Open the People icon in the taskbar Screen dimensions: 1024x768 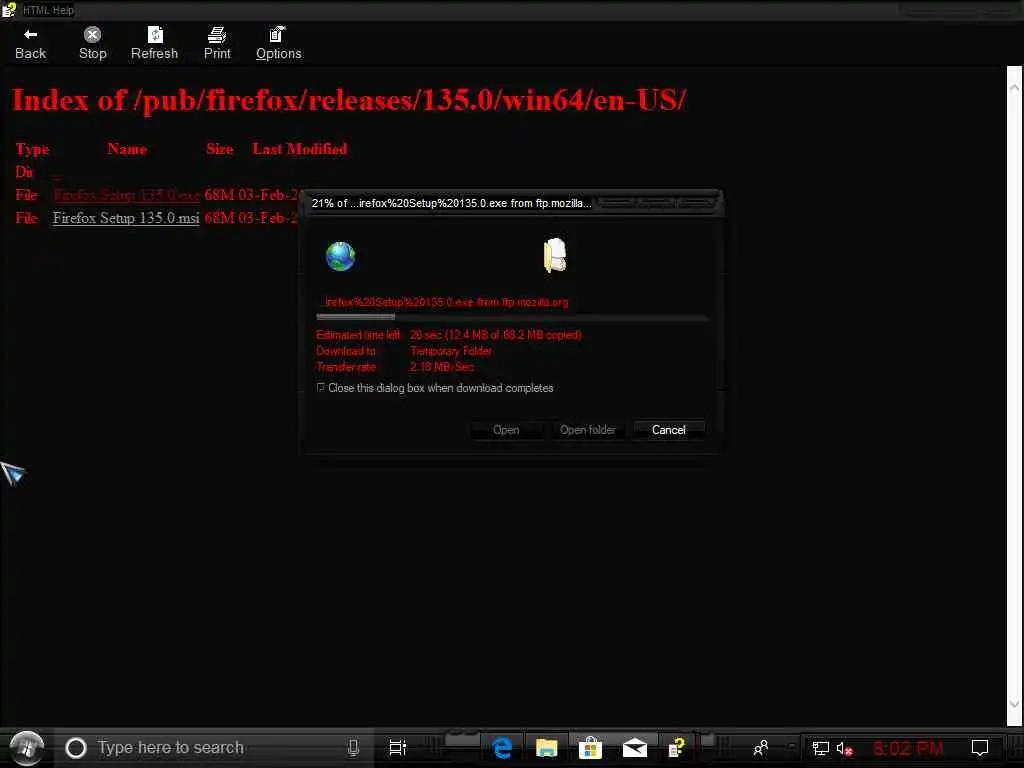coord(761,748)
